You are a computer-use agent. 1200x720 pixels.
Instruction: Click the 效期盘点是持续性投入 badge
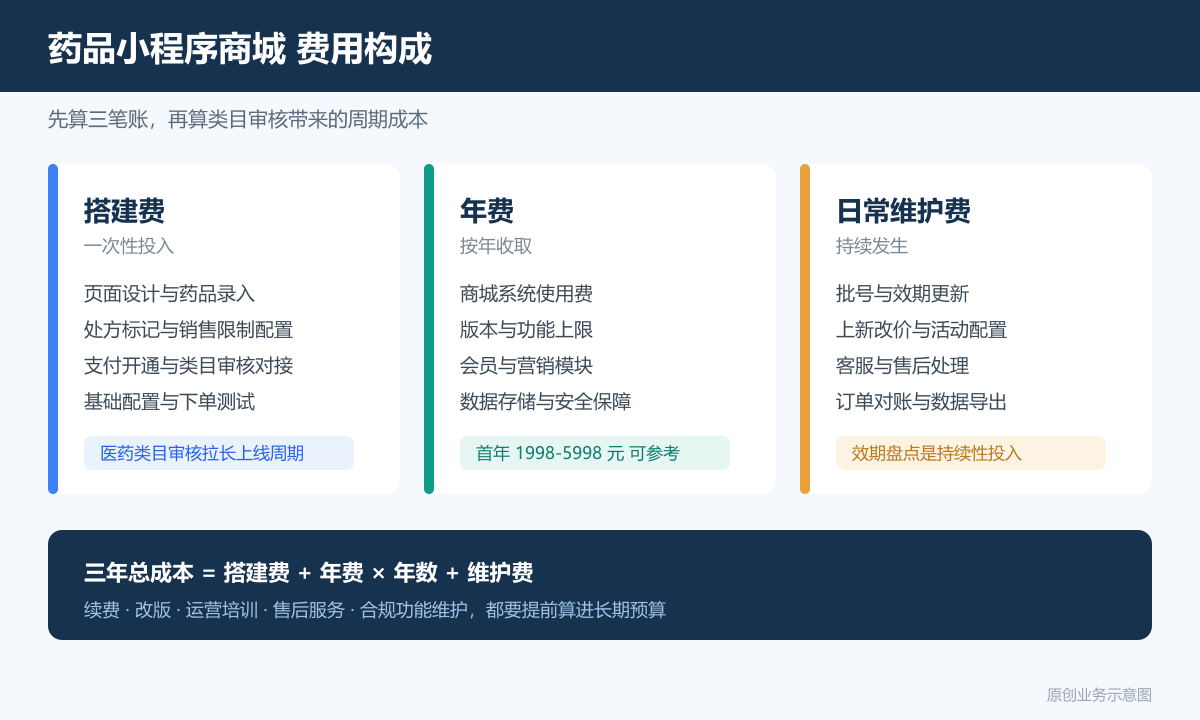click(971, 453)
